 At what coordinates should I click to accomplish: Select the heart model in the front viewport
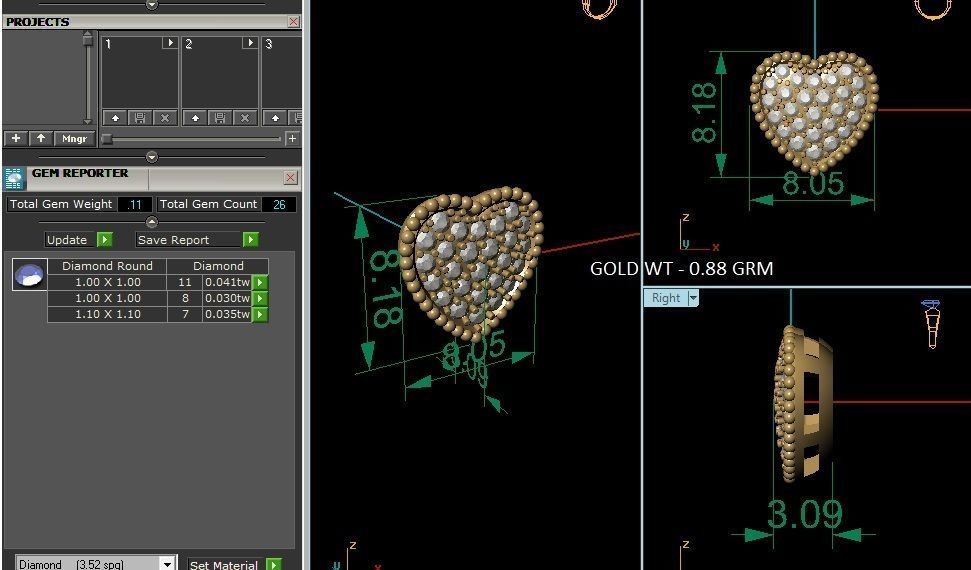(x=814, y=113)
